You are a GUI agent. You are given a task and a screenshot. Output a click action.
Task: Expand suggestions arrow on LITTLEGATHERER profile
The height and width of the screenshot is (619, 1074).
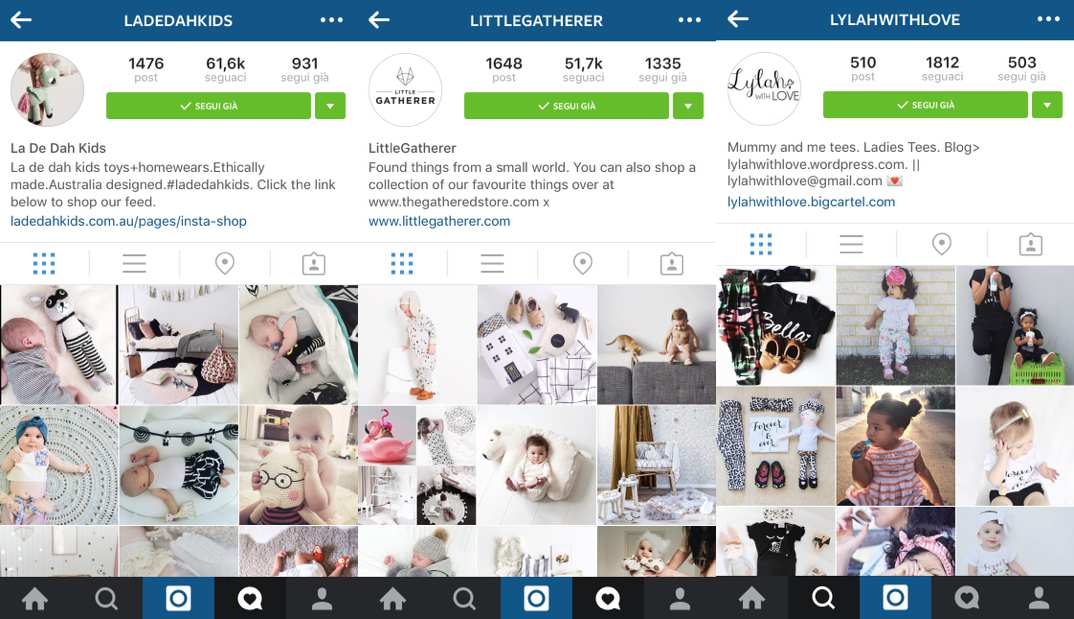[x=688, y=106]
